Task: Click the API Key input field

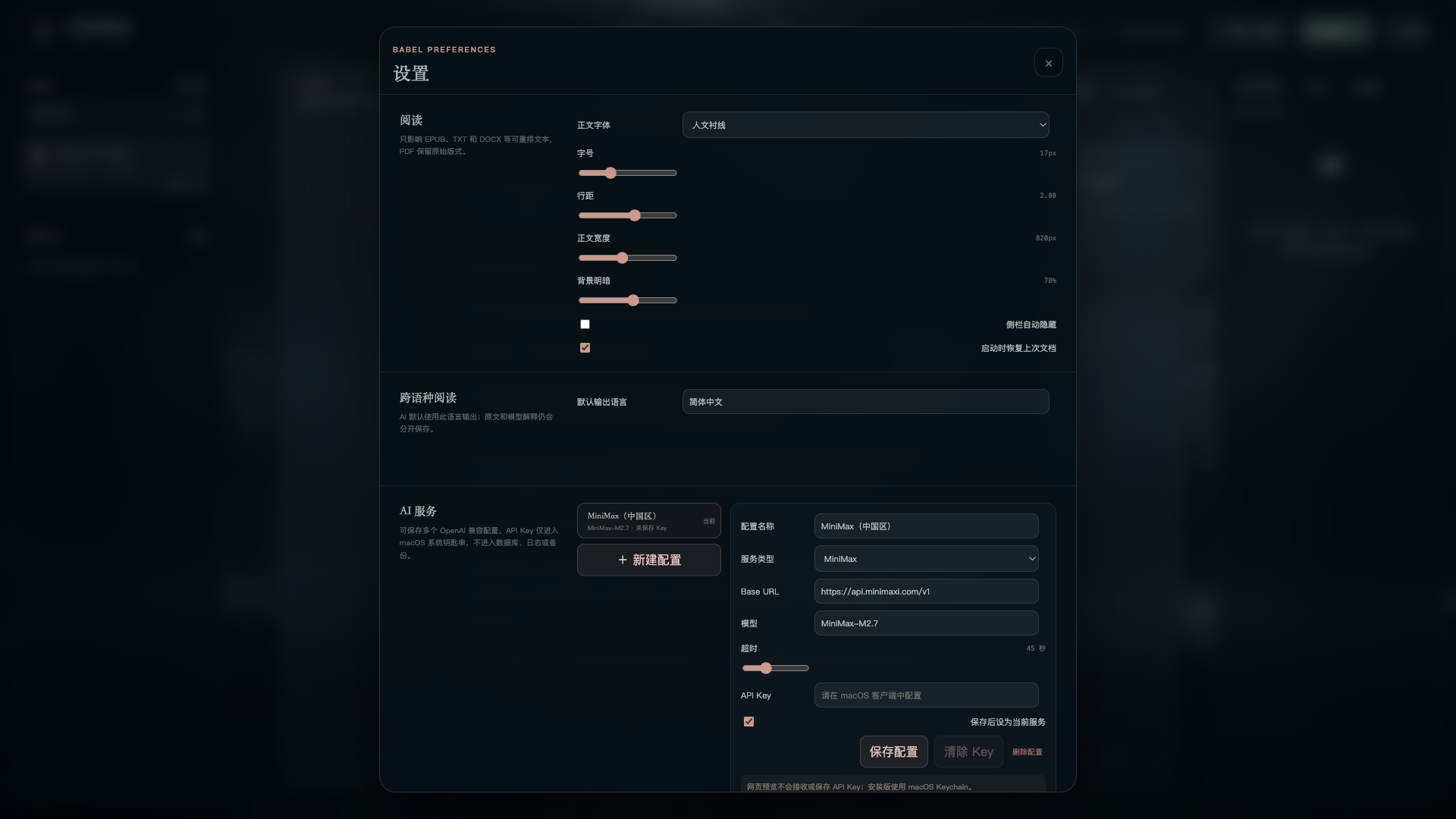Action: tap(926, 695)
